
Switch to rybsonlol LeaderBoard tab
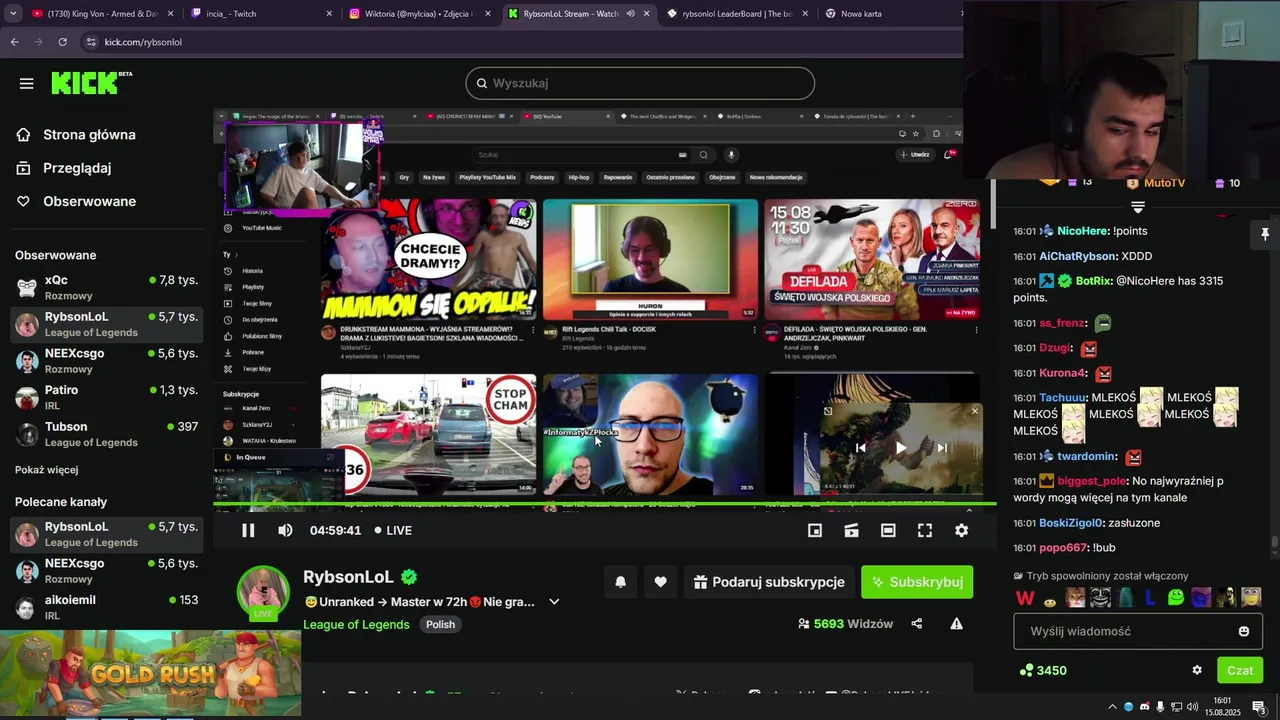[737, 14]
